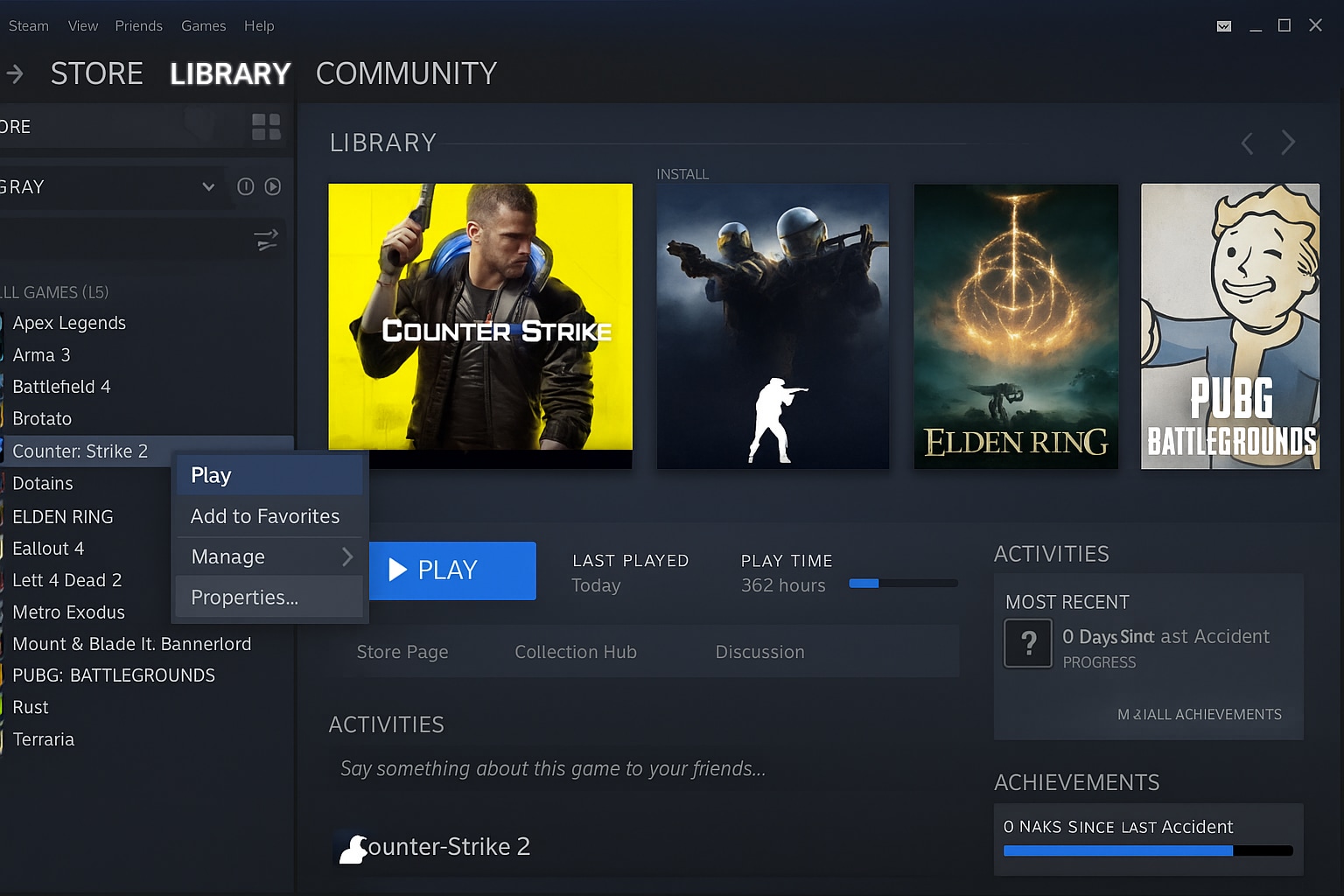Open the Collection Hub link
This screenshot has height=896, width=1344.
pyautogui.click(x=576, y=652)
